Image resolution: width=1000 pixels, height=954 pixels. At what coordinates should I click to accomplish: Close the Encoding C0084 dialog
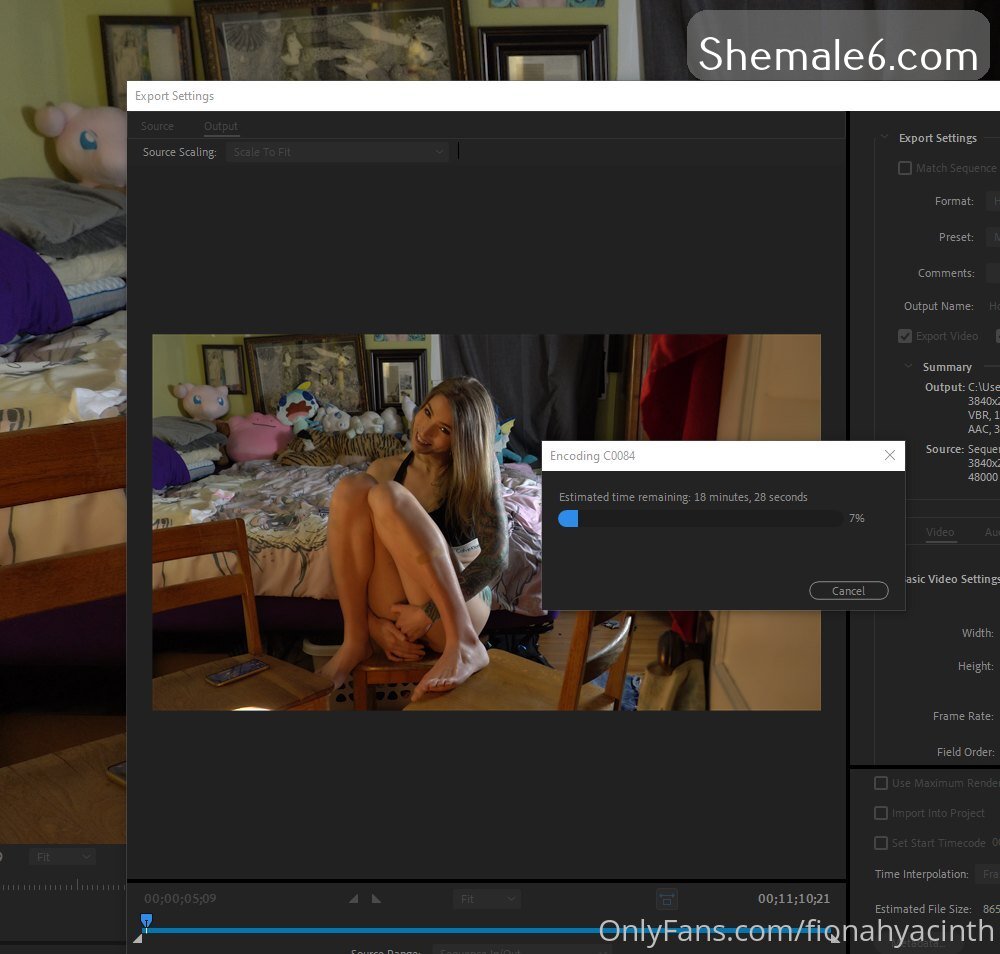(889, 456)
